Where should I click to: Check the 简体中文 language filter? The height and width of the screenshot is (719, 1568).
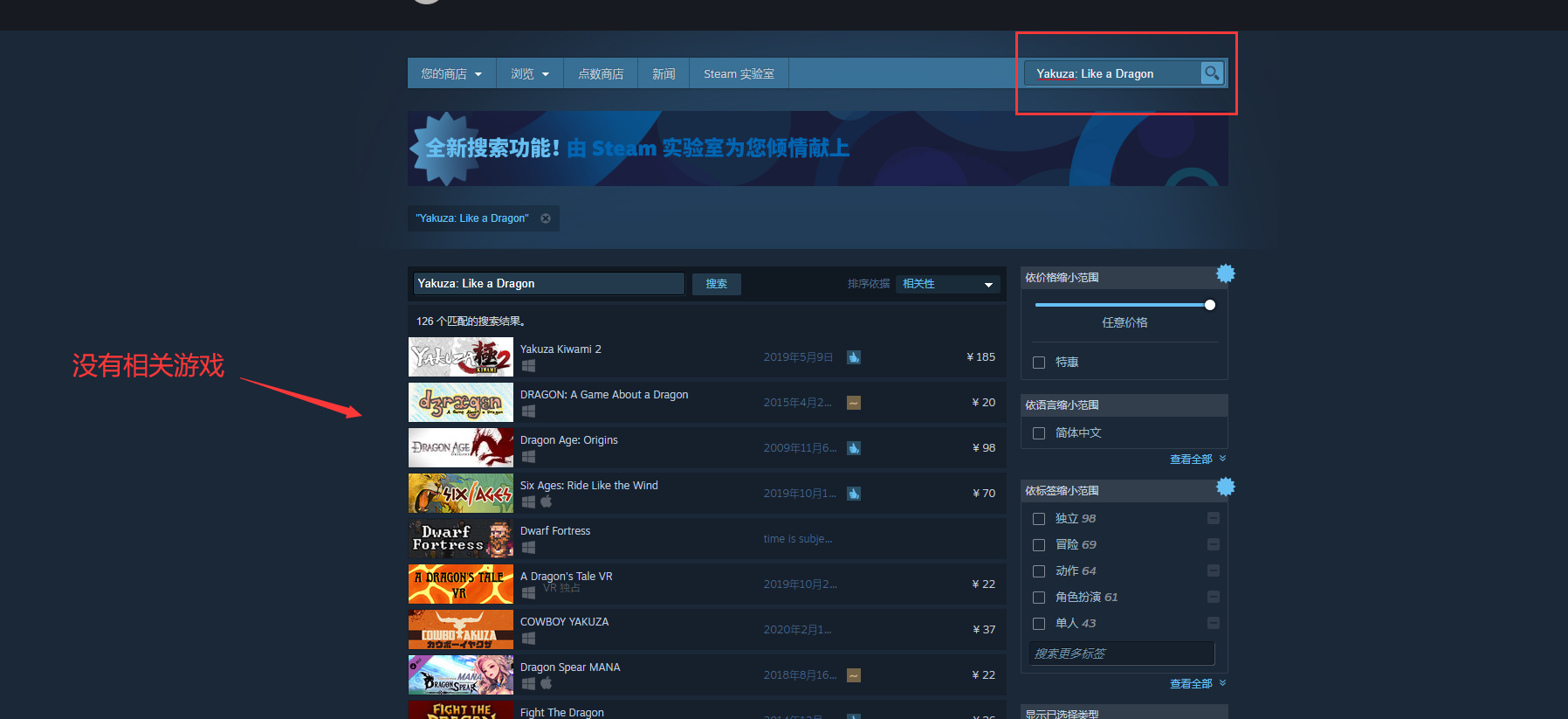pyautogui.click(x=1039, y=433)
